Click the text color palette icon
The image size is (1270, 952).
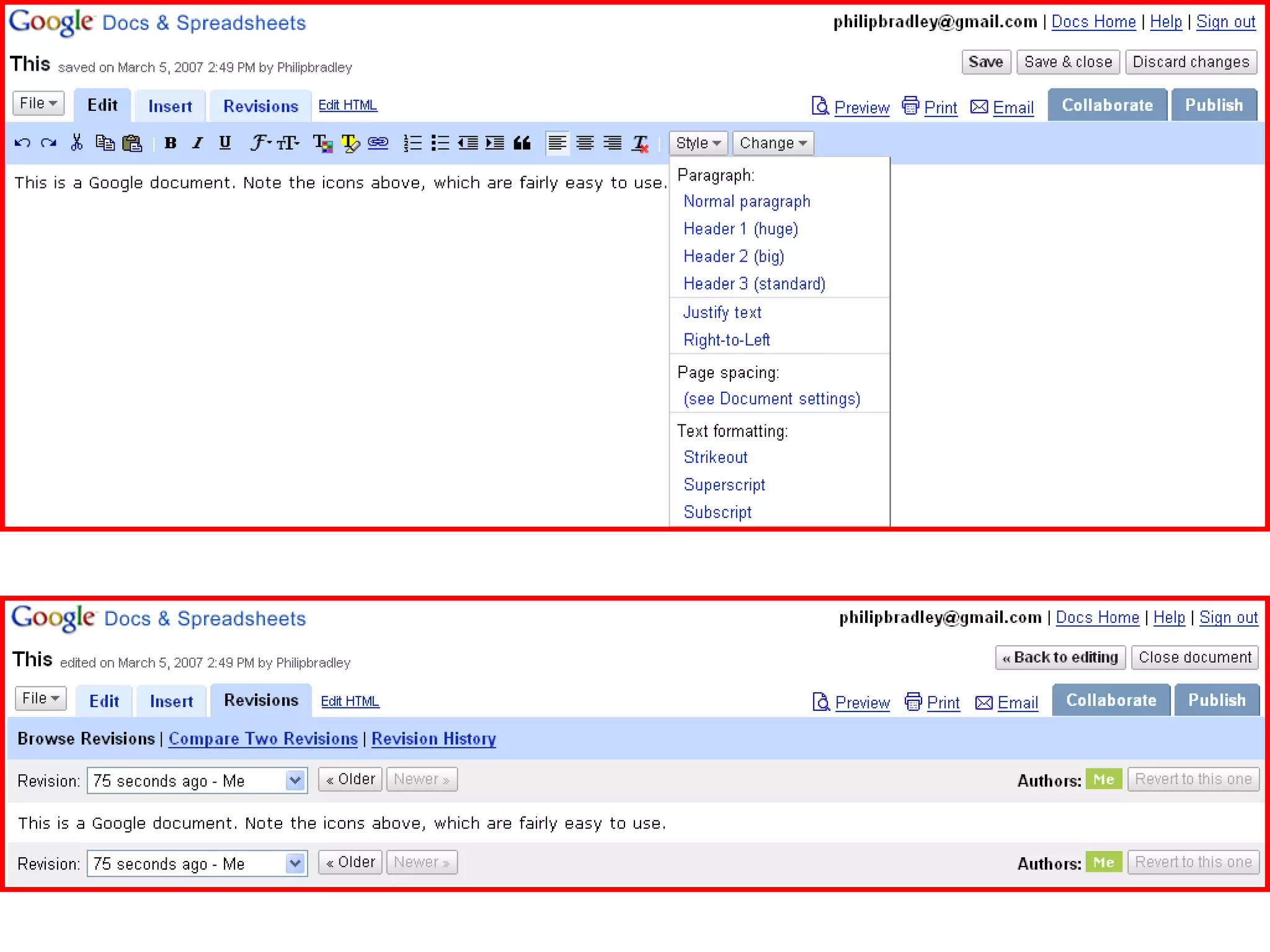(322, 143)
